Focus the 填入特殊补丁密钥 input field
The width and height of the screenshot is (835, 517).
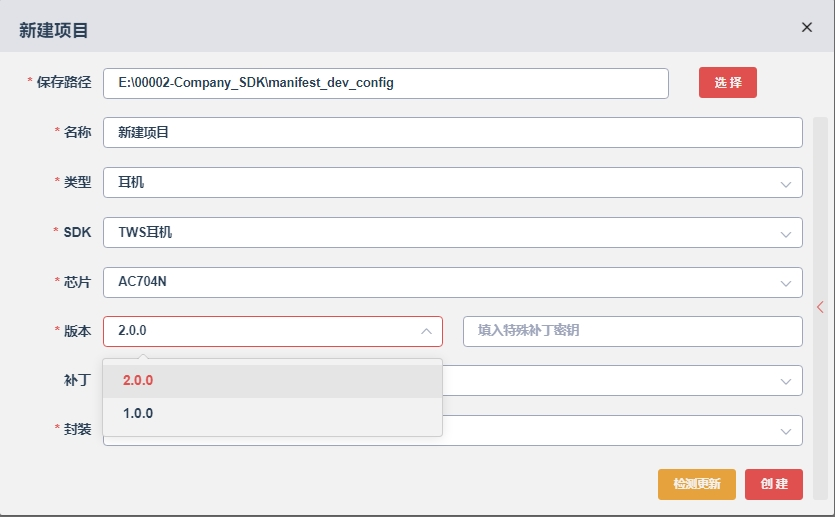pyautogui.click(x=633, y=331)
